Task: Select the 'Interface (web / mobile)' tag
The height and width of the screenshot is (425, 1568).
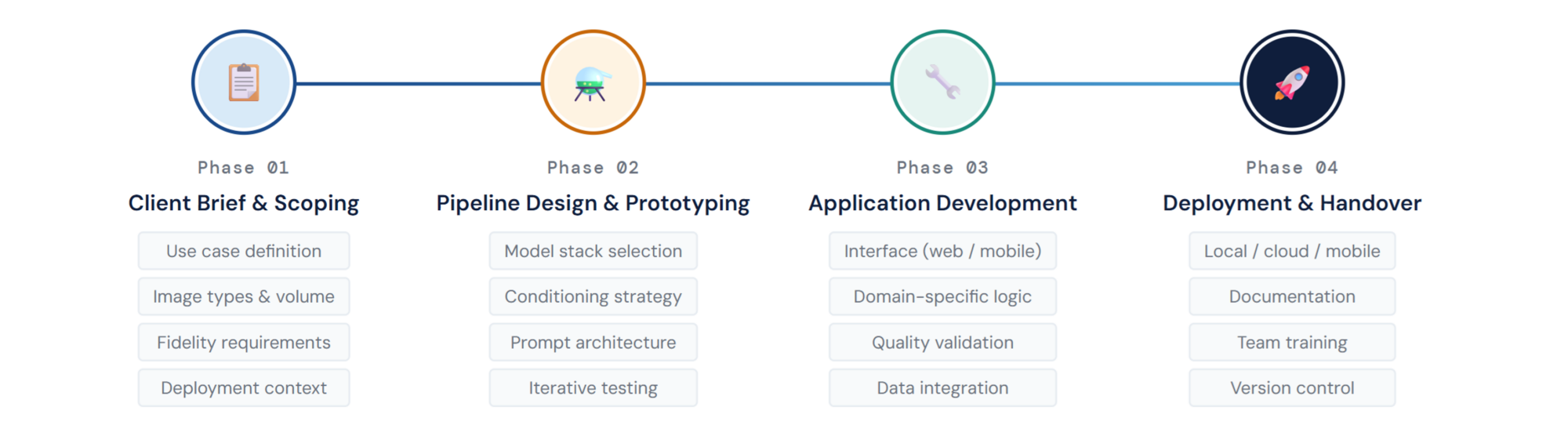Action: pyautogui.click(x=942, y=251)
